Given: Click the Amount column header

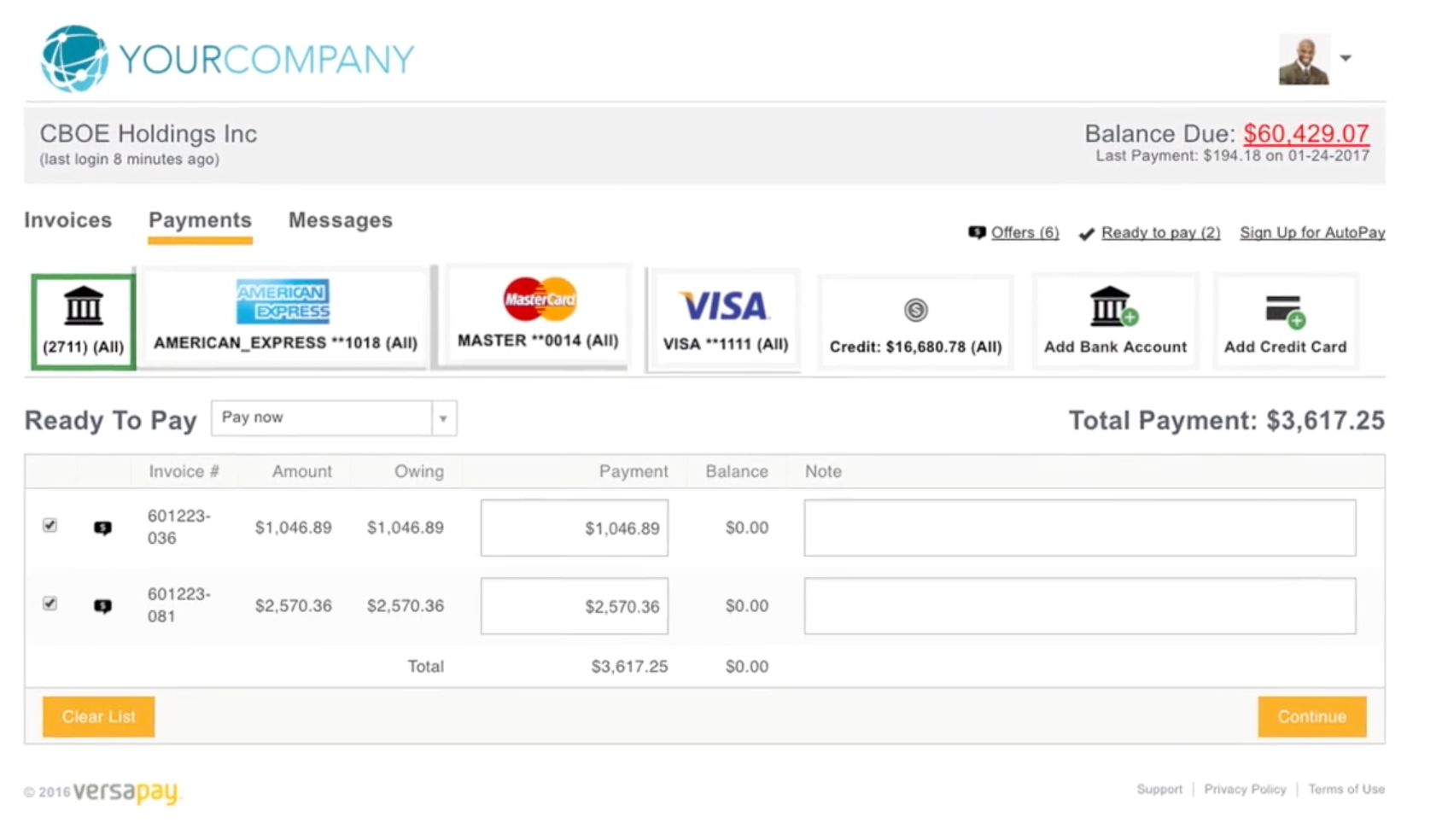Looking at the screenshot, I should 302,471.
